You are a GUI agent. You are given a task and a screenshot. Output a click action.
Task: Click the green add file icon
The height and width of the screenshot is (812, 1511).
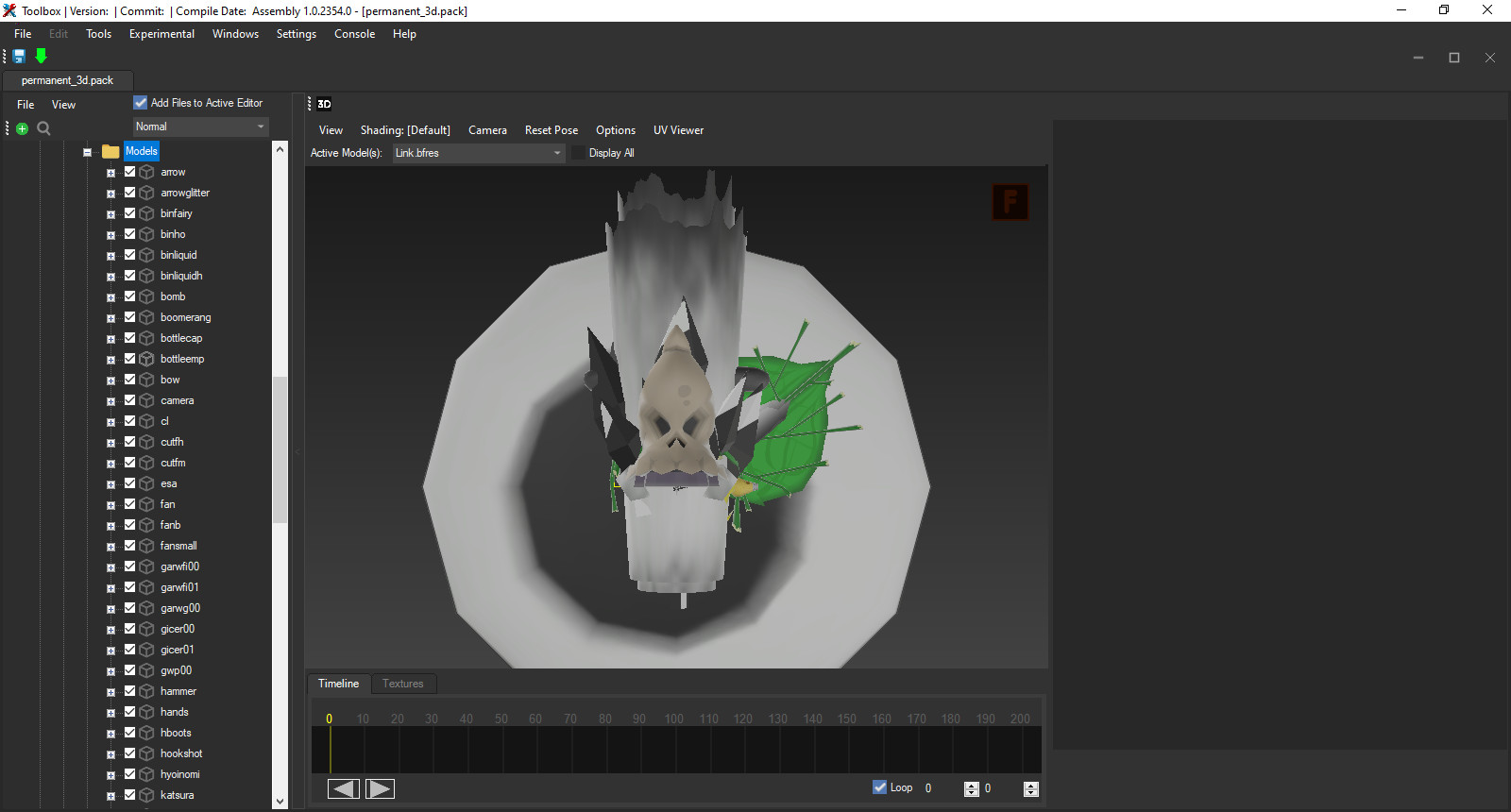pyautogui.click(x=23, y=128)
